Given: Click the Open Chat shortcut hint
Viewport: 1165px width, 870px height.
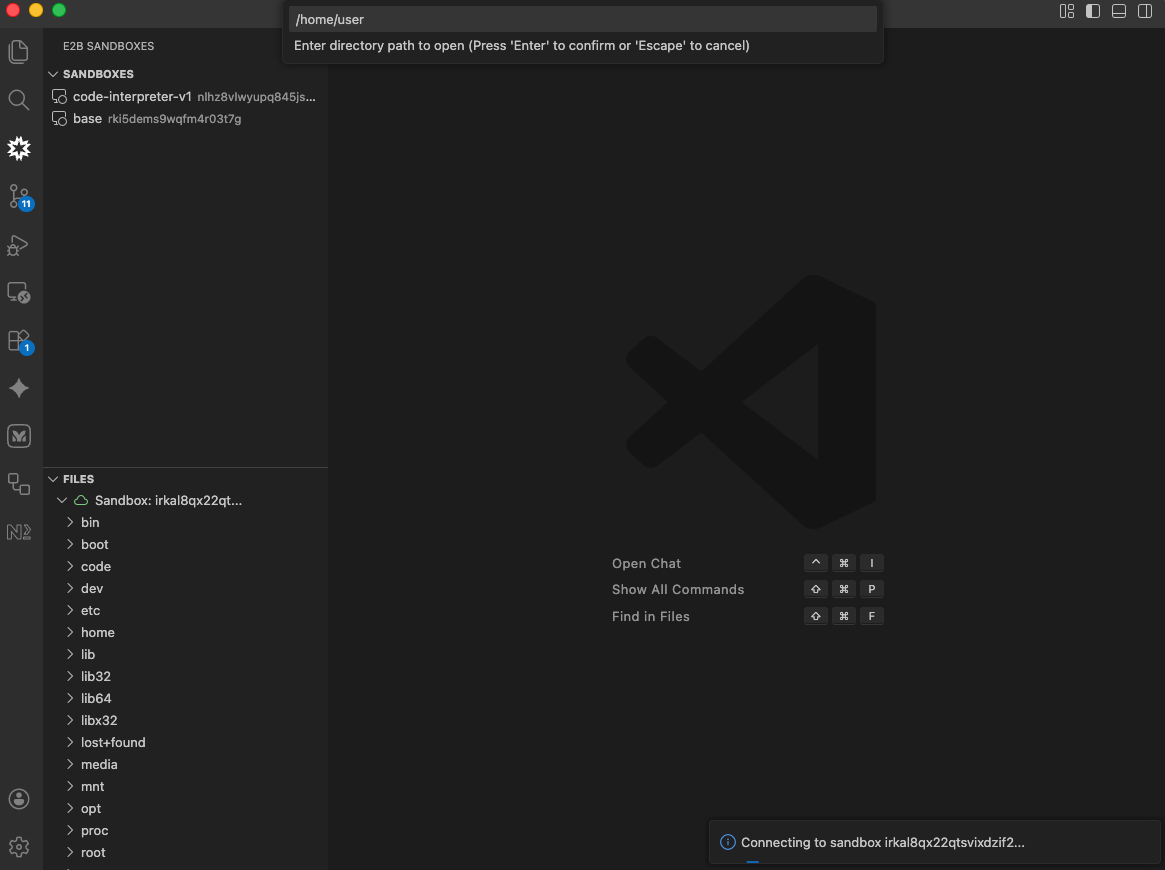Looking at the screenshot, I should tap(646, 563).
